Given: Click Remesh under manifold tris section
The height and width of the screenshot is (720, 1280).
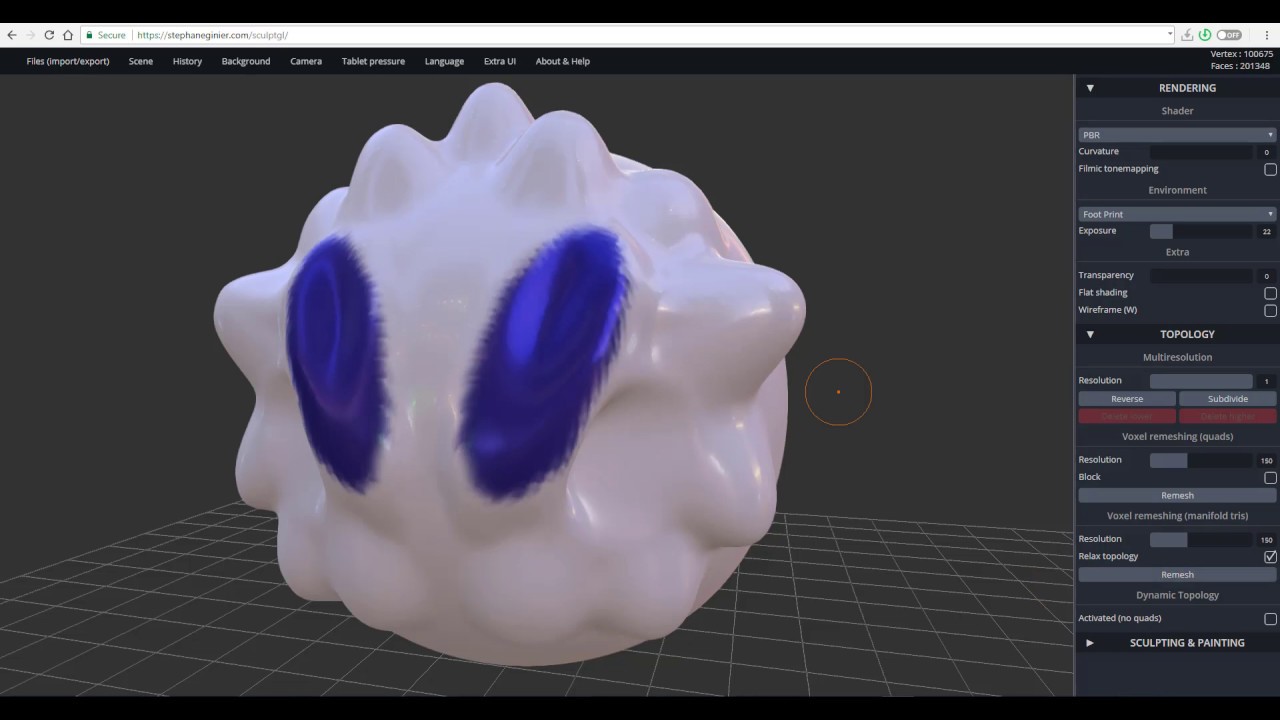Looking at the screenshot, I should click(1178, 575).
